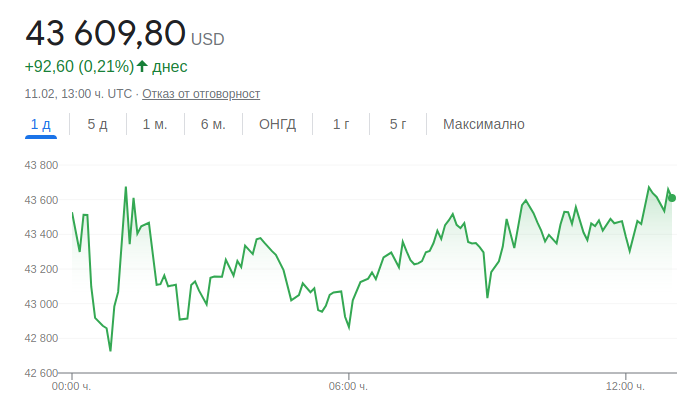Viewport: 694px width, 397px height.
Task: Select the 1 д time range tab
Action: 41,124
